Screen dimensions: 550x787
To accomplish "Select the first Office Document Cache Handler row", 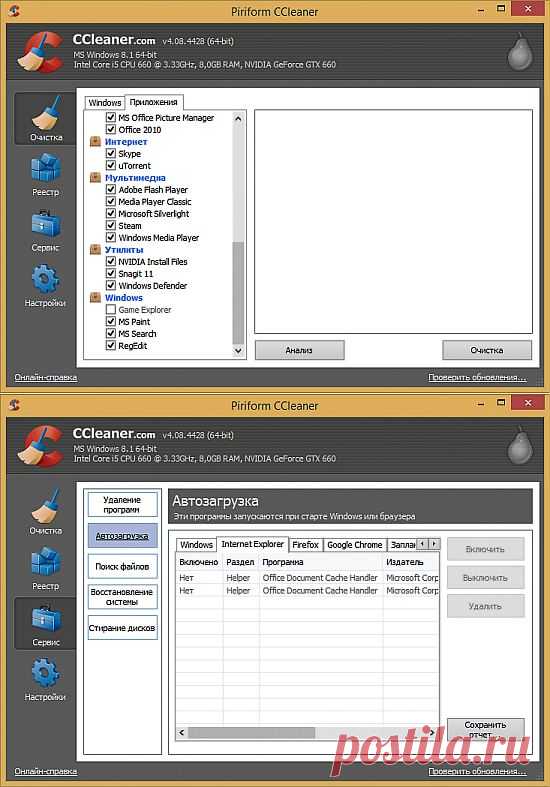I will tap(307, 578).
